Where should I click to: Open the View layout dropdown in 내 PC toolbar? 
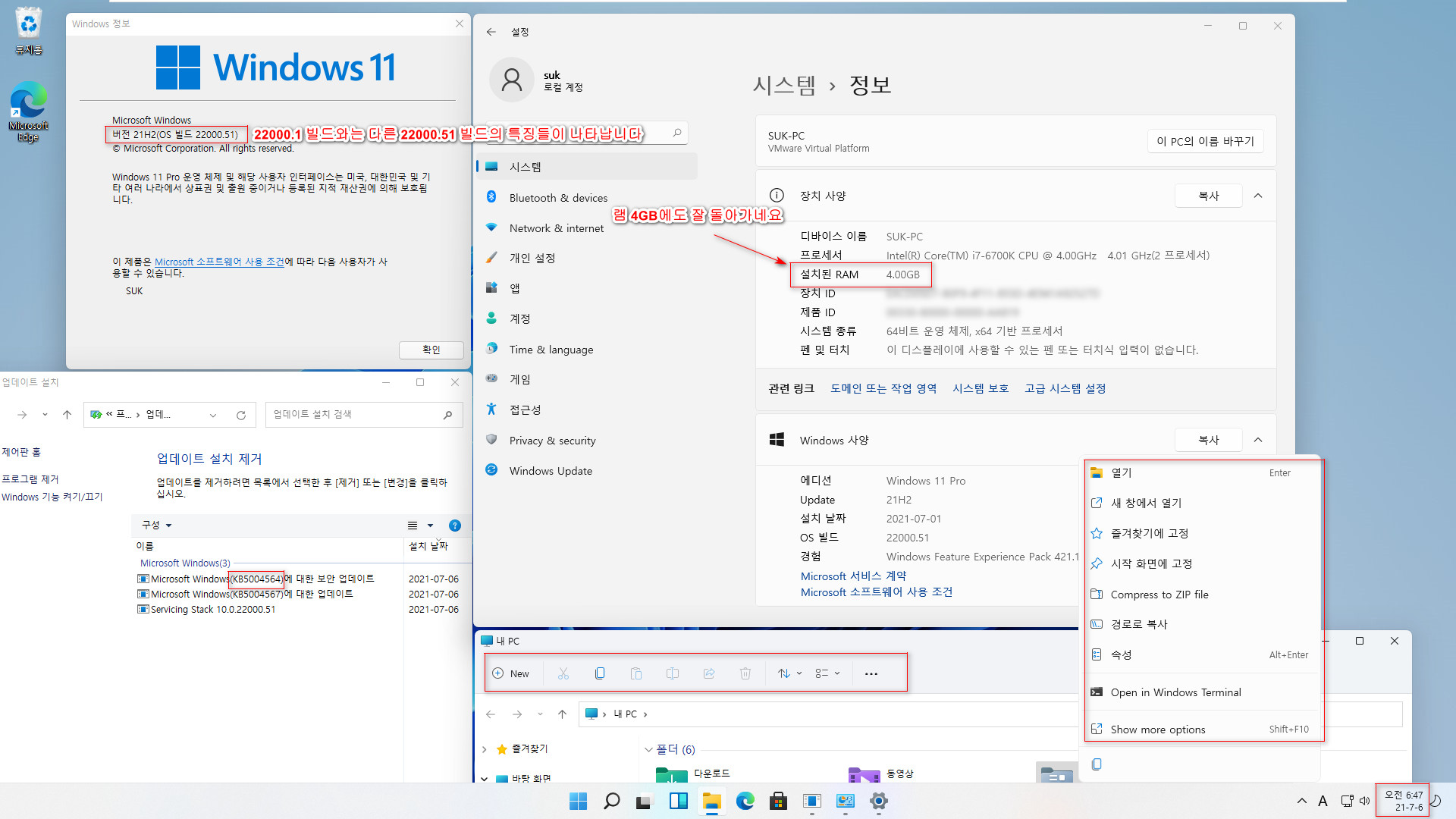click(x=827, y=673)
